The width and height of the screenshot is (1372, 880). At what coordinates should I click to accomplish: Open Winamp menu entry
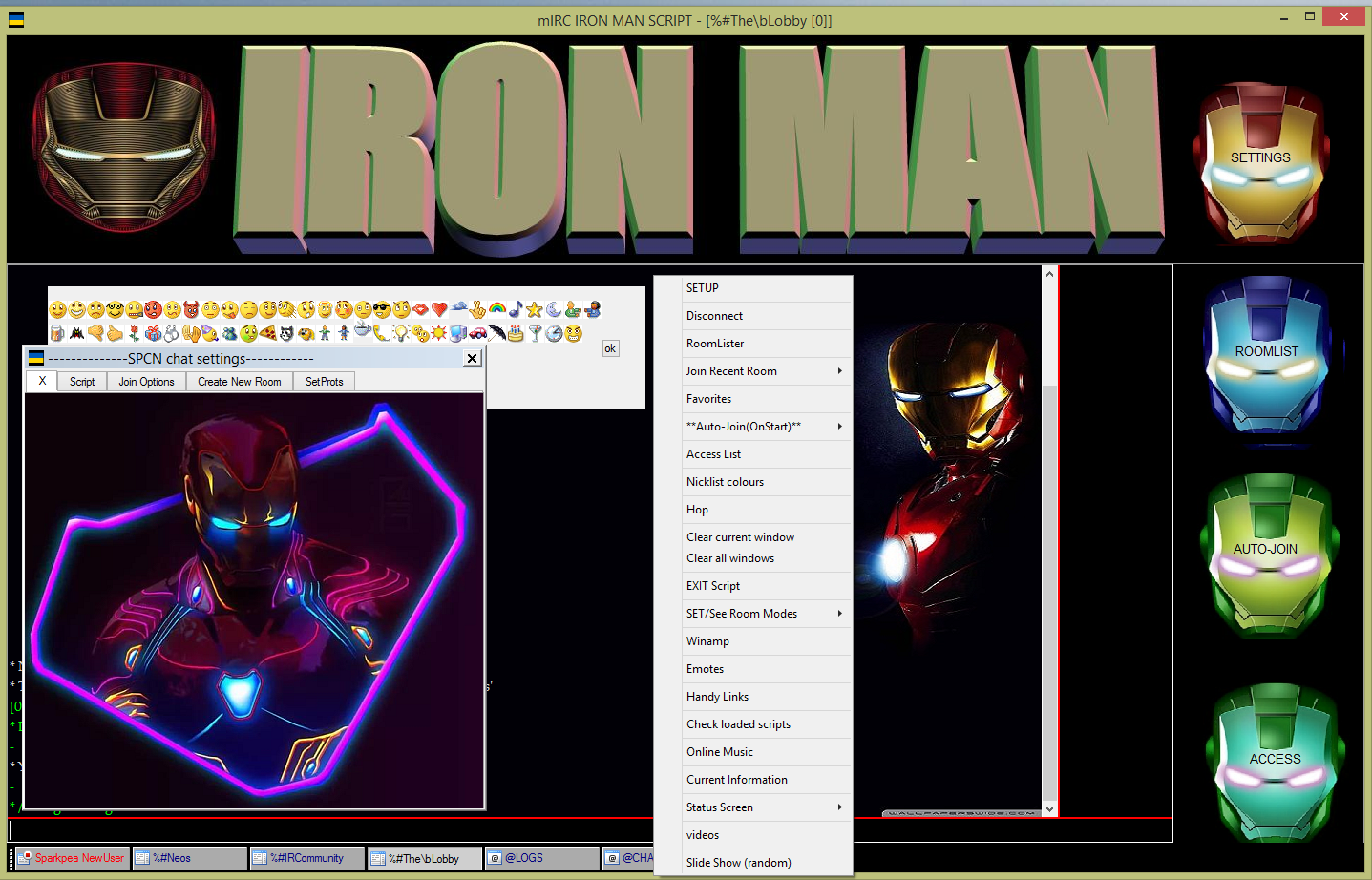pyautogui.click(x=753, y=641)
